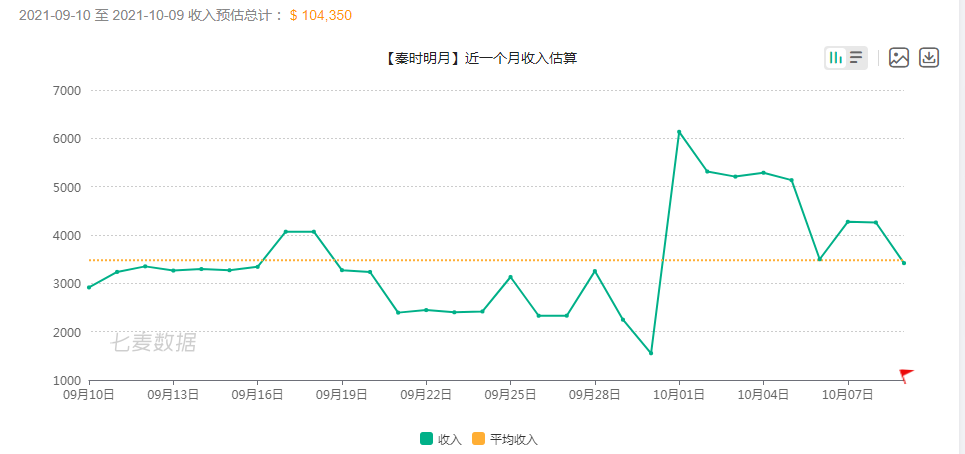Select the last data point on 10月09日

(903, 263)
